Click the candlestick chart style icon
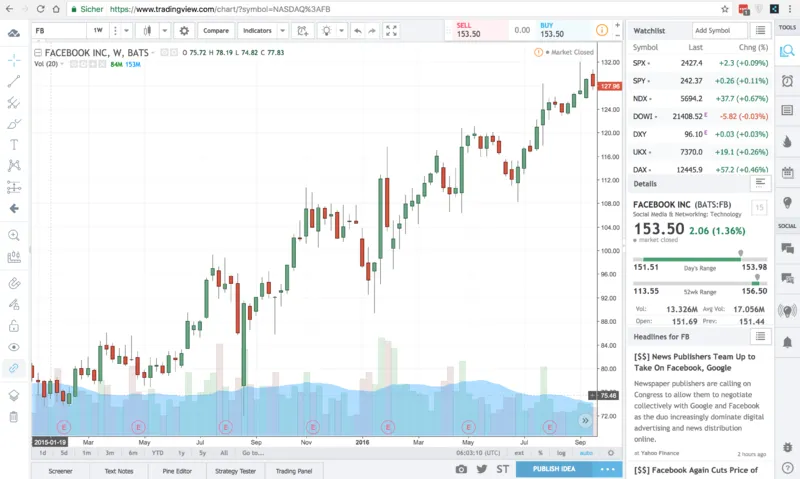The width and height of the screenshot is (800, 479). point(147,31)
